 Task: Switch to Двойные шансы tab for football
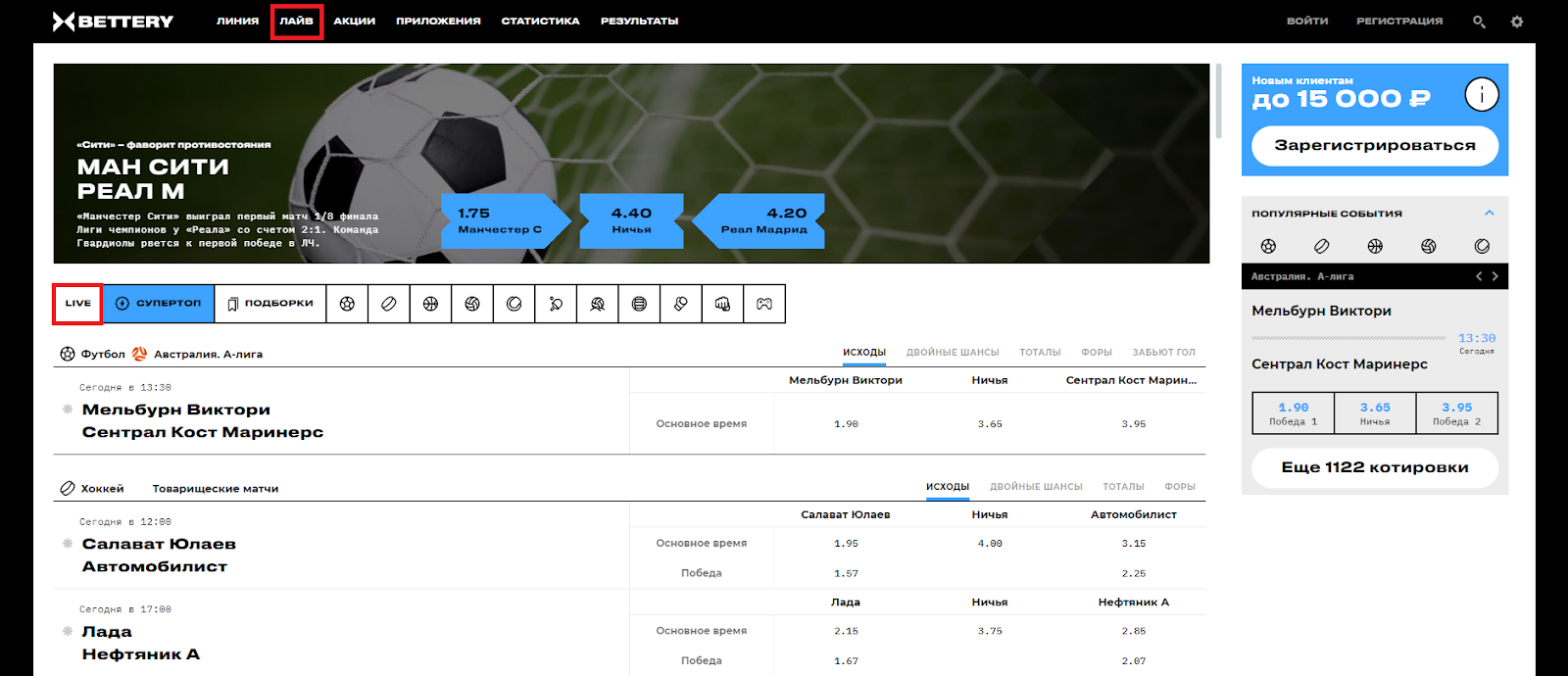pyautogui.click(x=952, y=353)
